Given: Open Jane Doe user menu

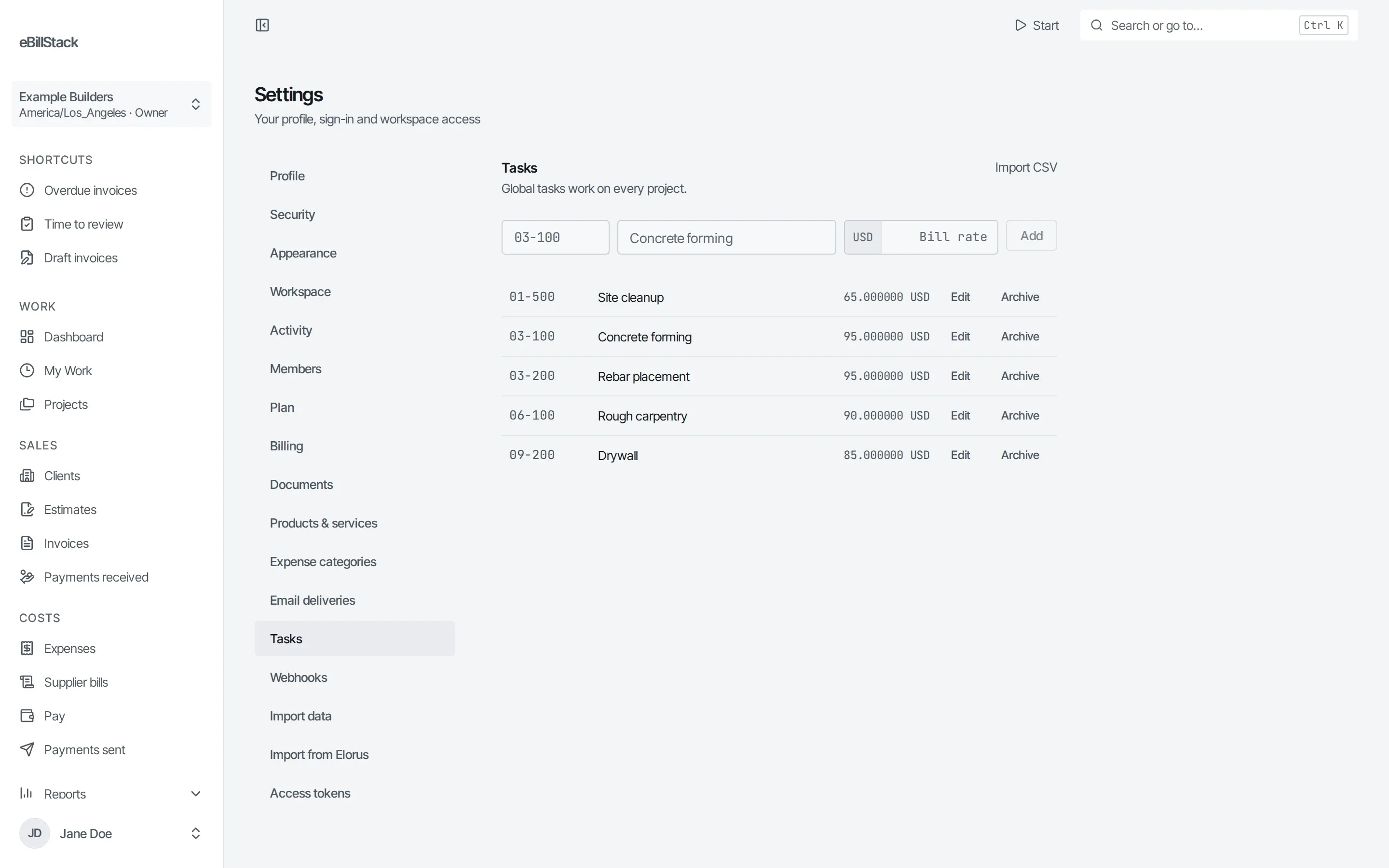Looking at the screenshot, I should 111,834.
